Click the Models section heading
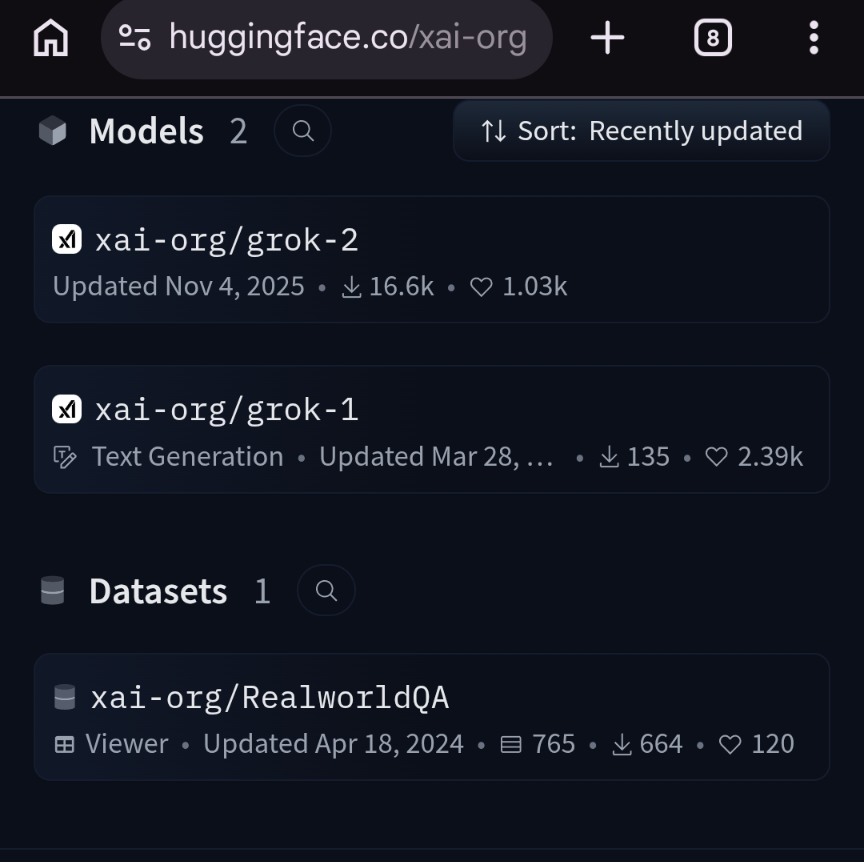864x862 pixels. pos(146,131)
